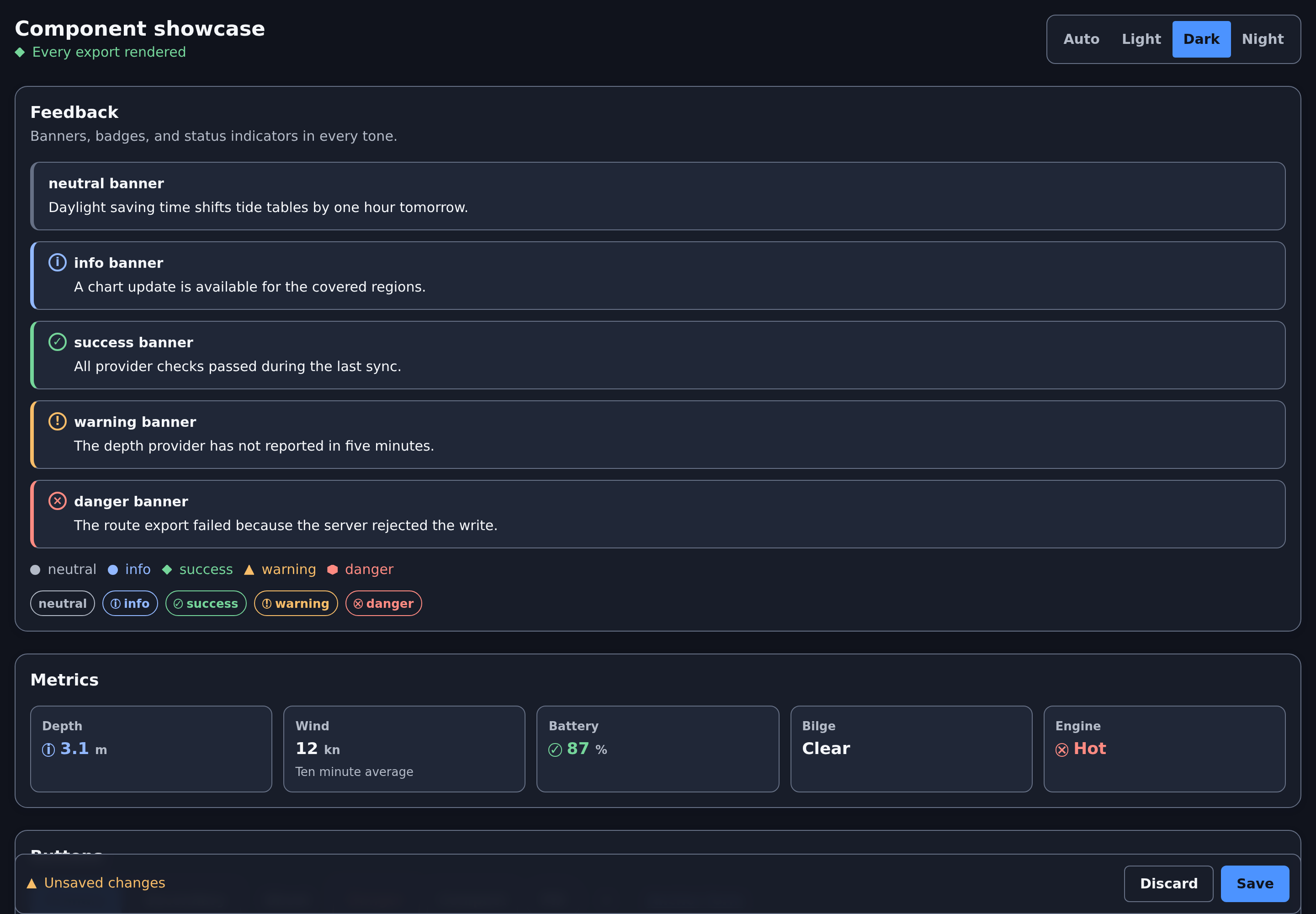Click the Component showcase page title
This screenshot has width=1316, height=914.
tap(140, 29)
